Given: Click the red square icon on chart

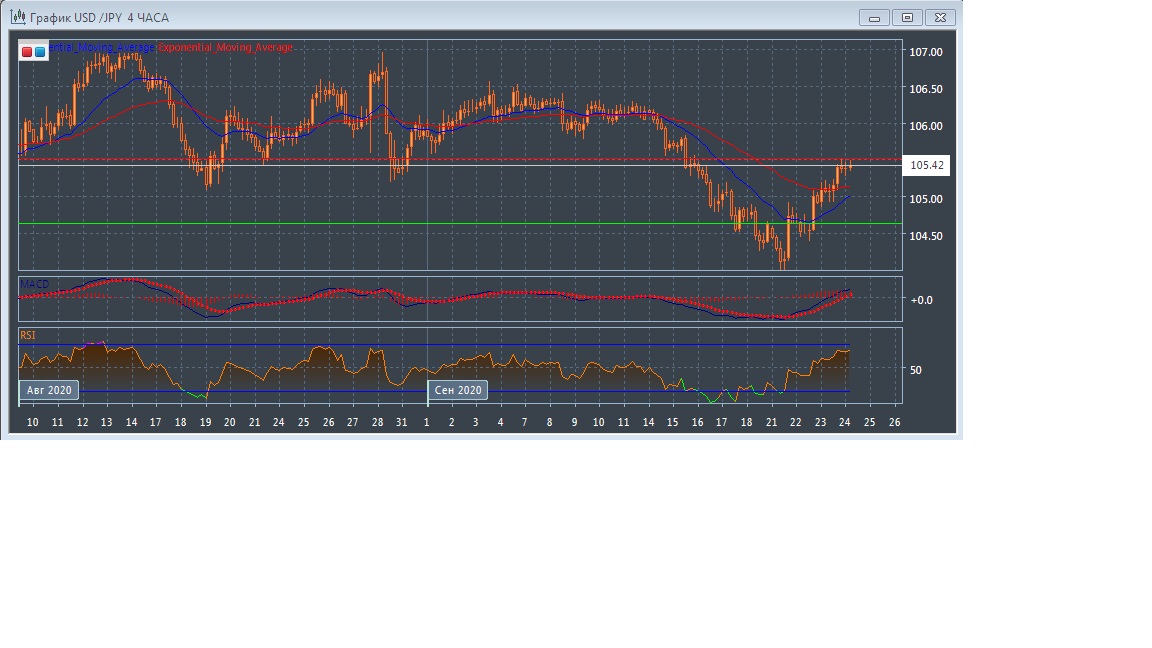Looking at the screenshot, I should (27, 51).
